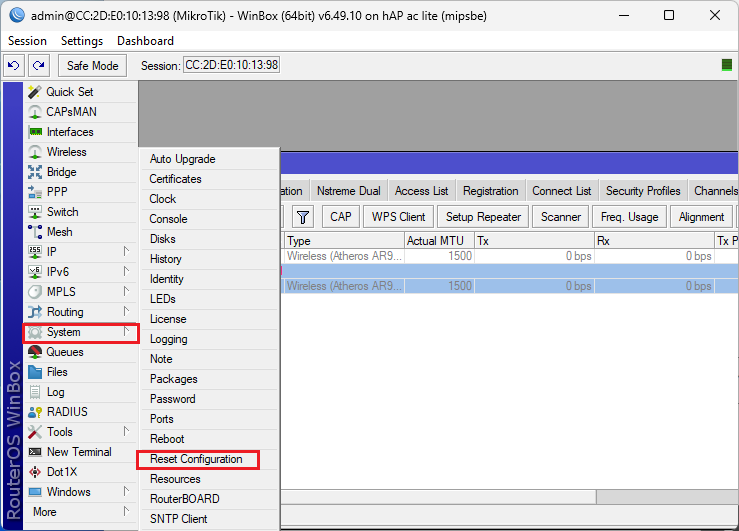
Task: Expand the System submenu arrow
Action: (126, 331)
